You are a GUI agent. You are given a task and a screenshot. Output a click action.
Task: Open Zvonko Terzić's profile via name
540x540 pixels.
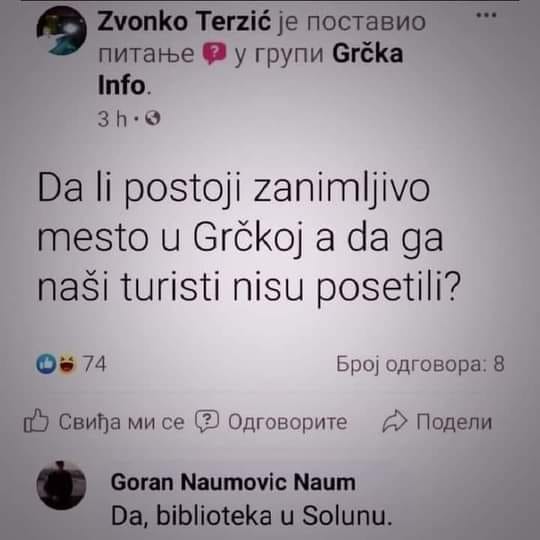pyautogui.click(x=184, y=22)
